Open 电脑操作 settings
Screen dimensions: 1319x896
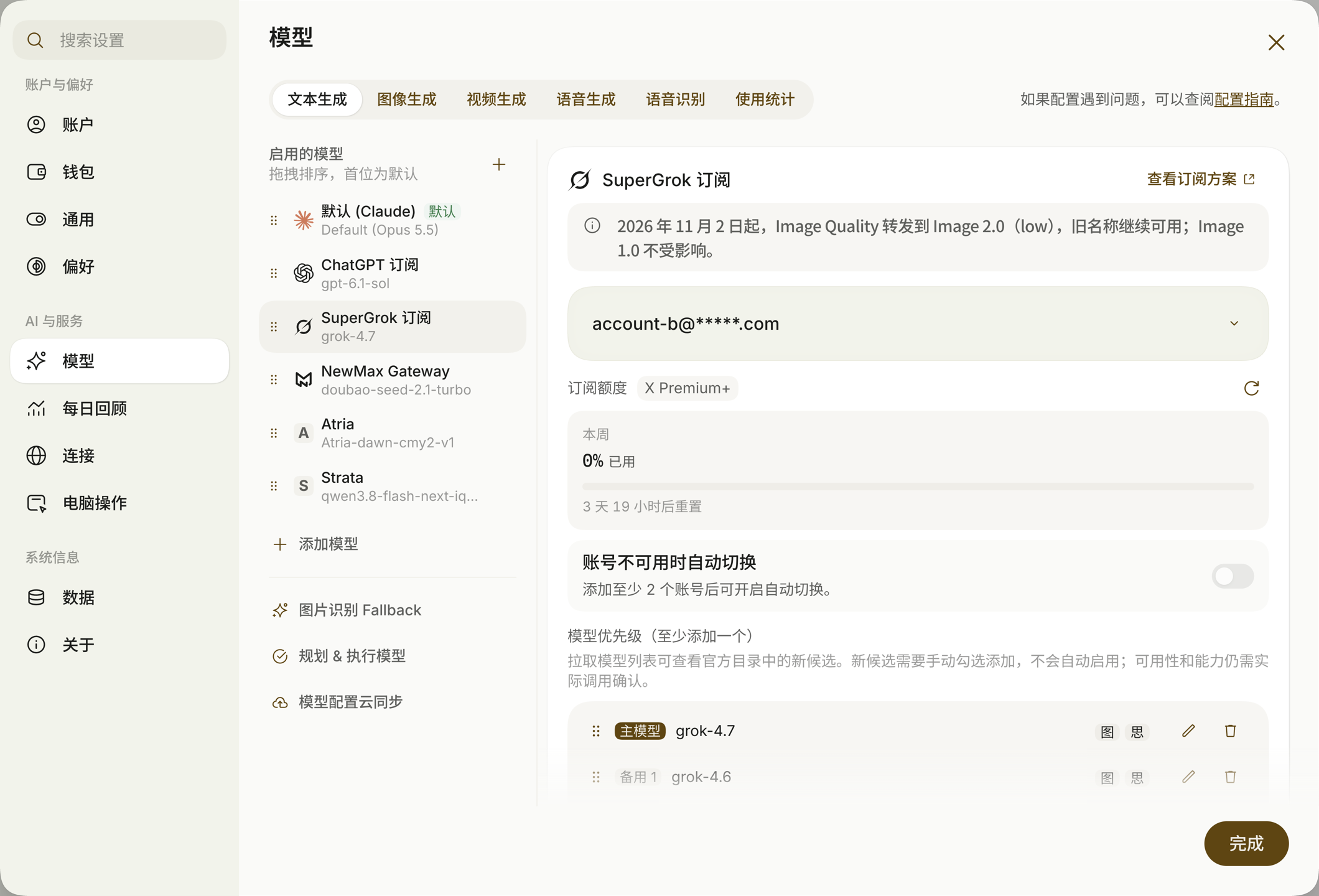coord(119,503)
